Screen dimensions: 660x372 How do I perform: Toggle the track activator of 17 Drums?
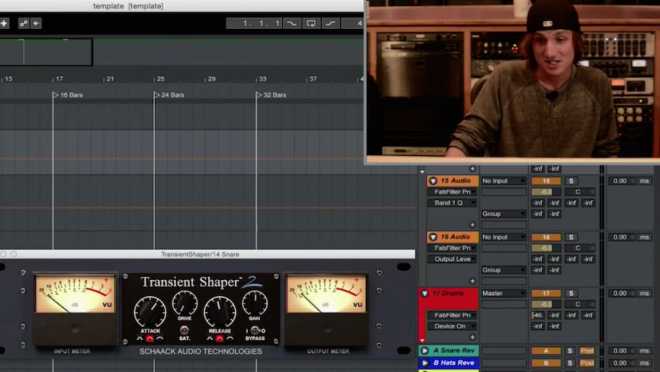click(x=546, y=293)
